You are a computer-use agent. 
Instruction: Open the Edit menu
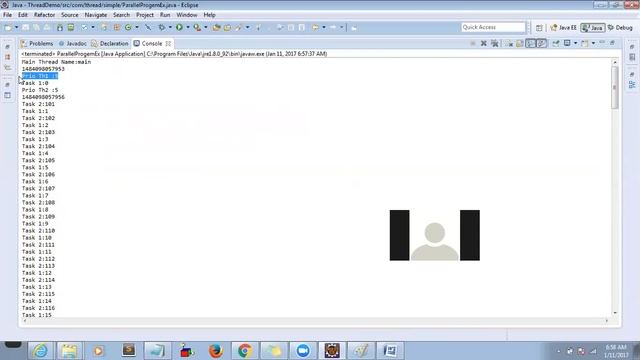point(23,15)
